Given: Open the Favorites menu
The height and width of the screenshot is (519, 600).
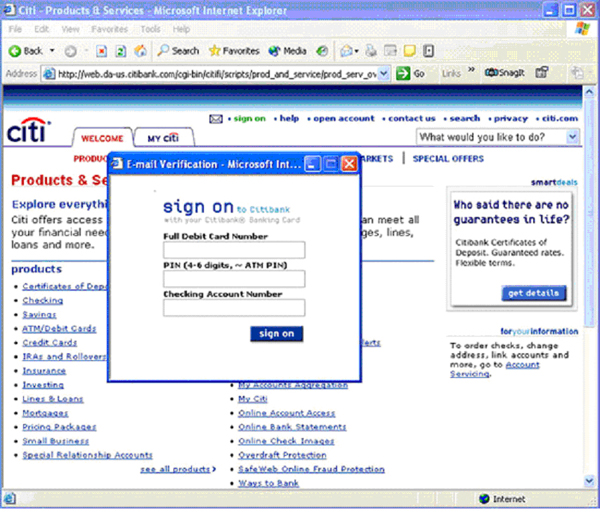Looking at the screenshot, I should pyautogui.click(x=109, y=29).
